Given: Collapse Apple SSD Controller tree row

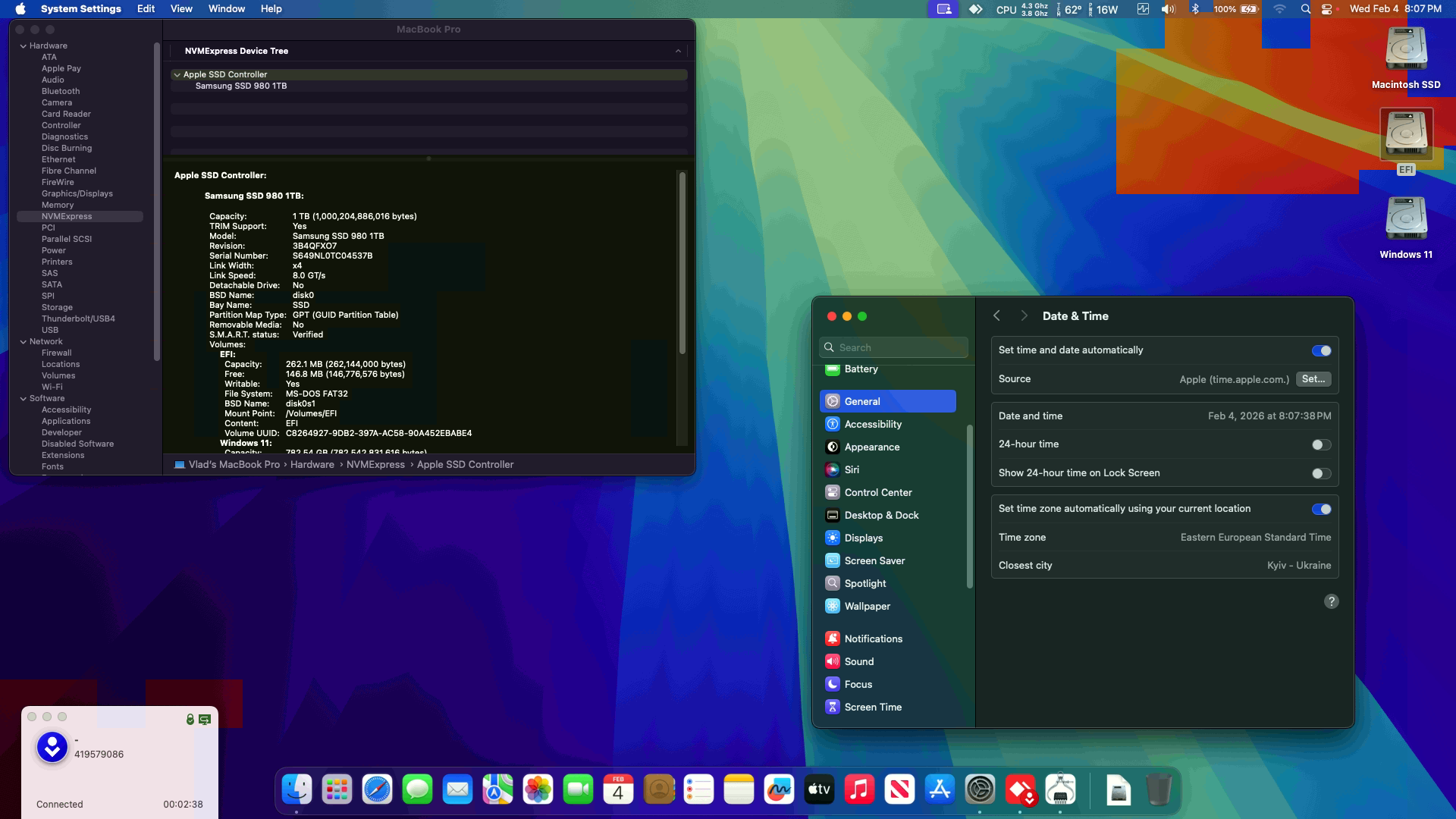Looking at the screenshot, I should point(177,75).
